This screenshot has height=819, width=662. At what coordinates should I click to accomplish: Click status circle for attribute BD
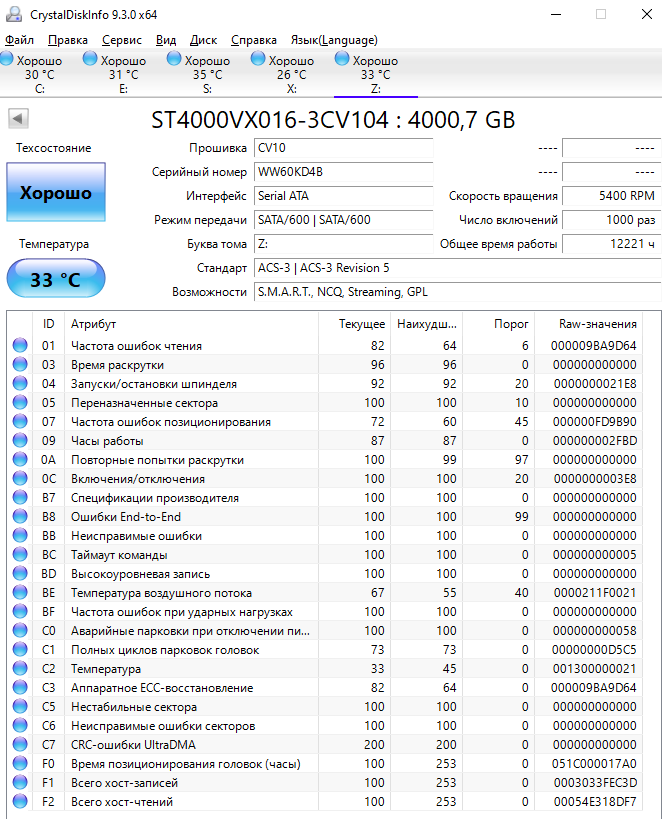tap(20, 573)
